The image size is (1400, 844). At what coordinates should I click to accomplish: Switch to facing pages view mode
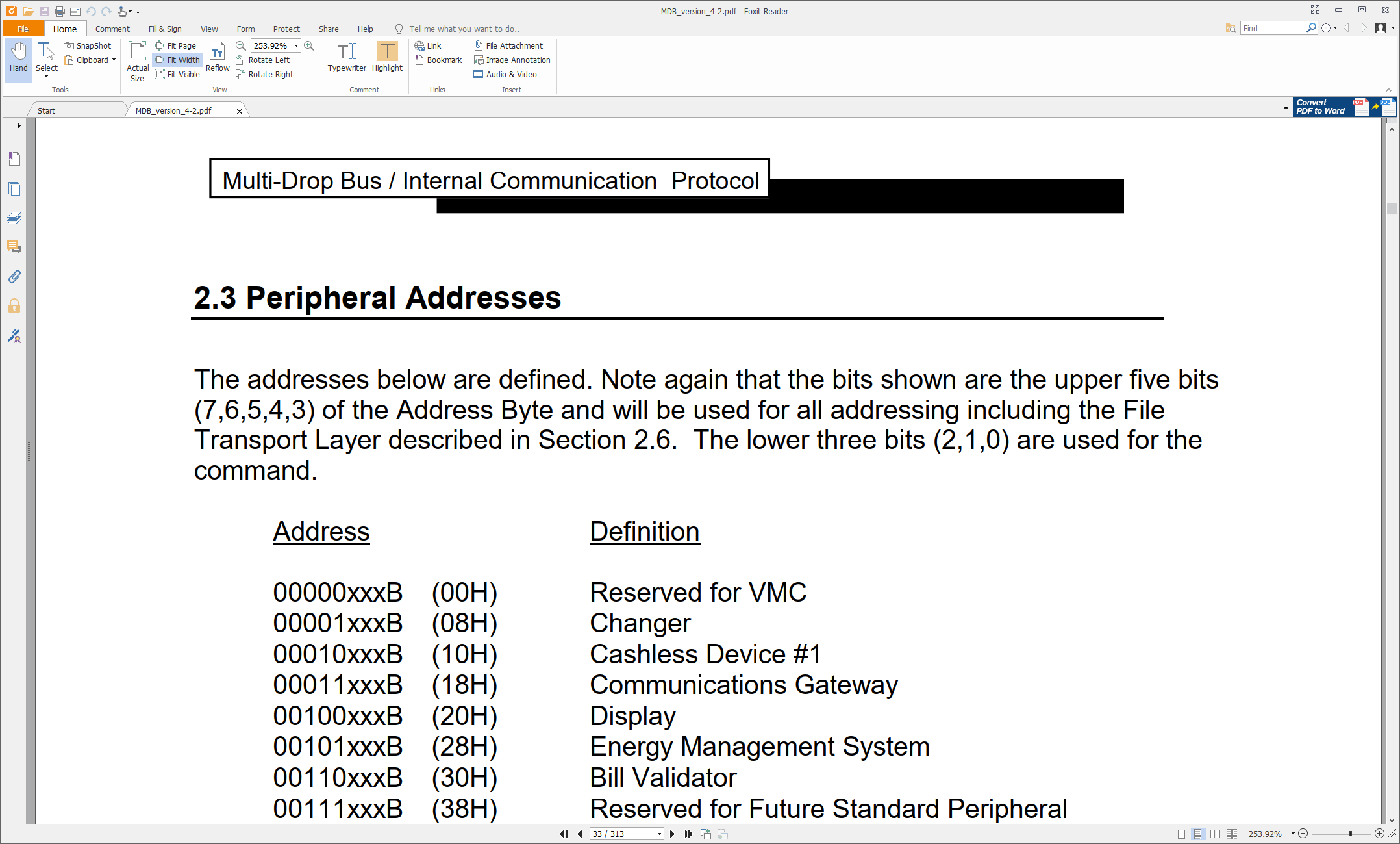1215,834
